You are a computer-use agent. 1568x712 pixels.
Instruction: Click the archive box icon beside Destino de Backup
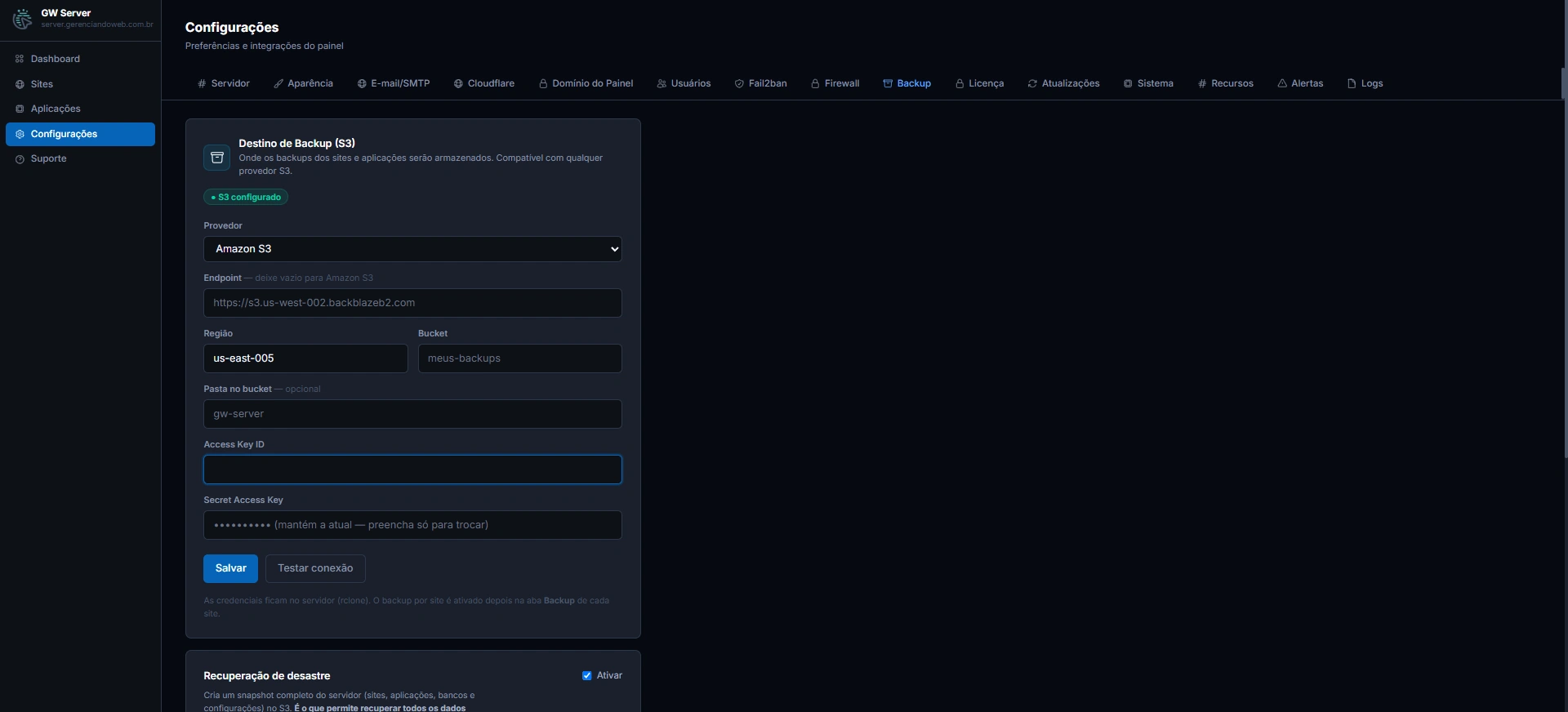(217, 158)
